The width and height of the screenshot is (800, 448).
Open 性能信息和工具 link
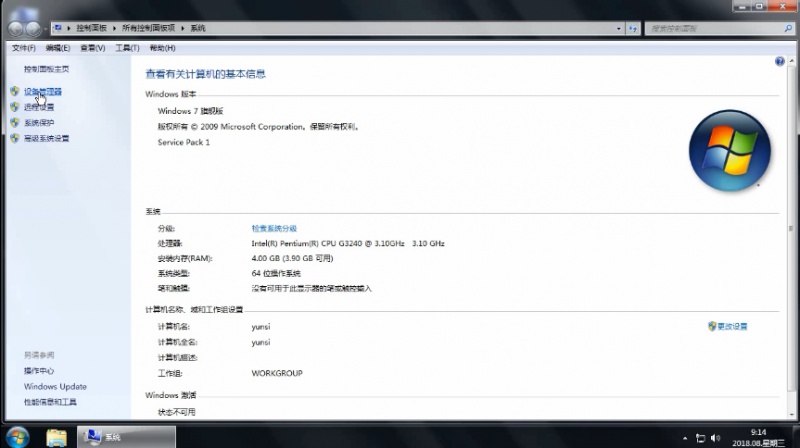[50, 402]
